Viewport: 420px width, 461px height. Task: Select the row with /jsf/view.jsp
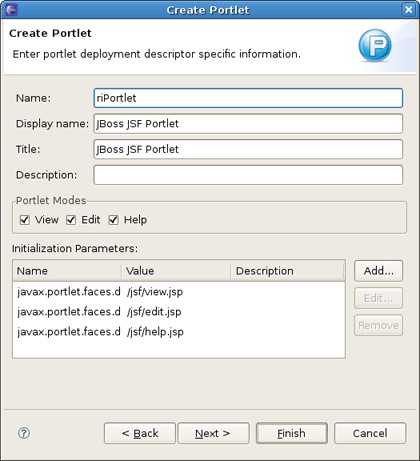click(x=179, y=292)
